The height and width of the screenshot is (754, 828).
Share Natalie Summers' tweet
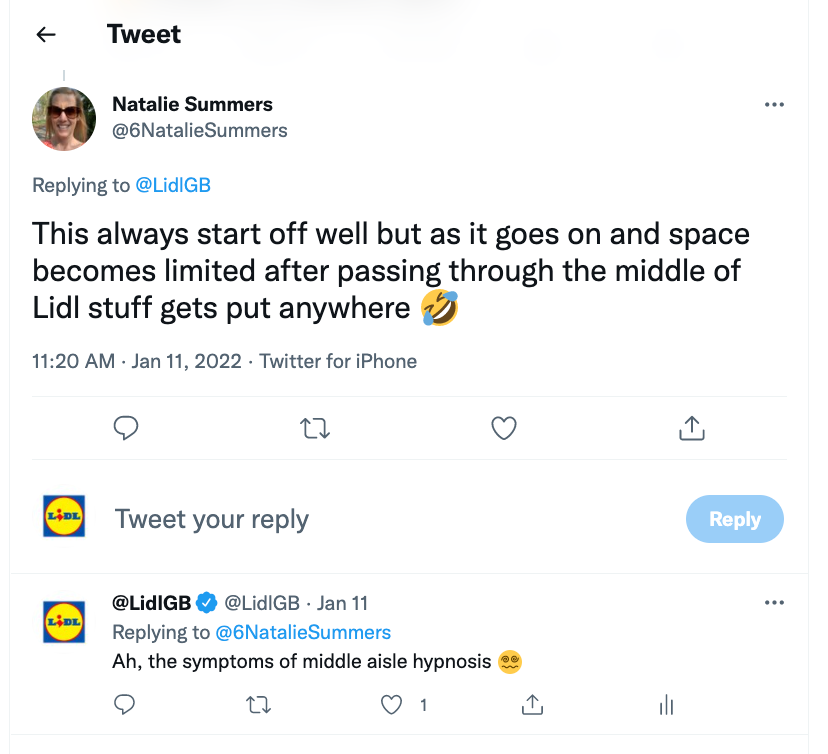click(x=692, y=428)
